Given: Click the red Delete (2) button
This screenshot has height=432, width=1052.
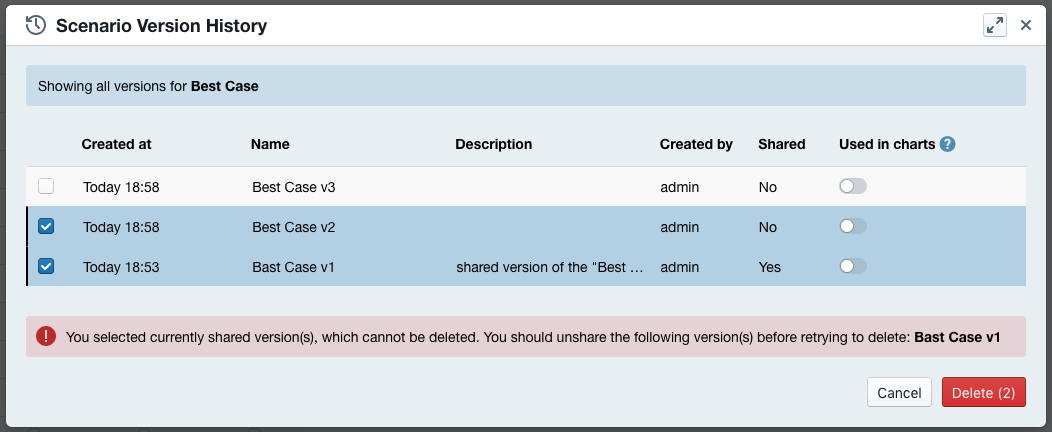Looking at the screenshot, I should 983,393.
